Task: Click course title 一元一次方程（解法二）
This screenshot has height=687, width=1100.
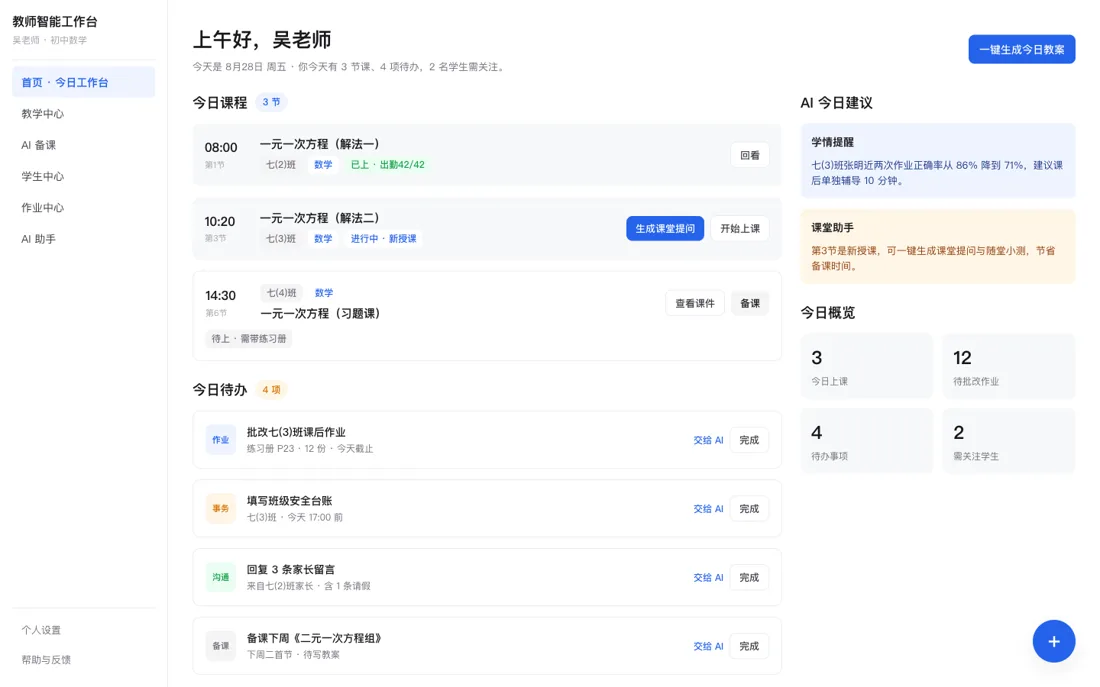Action: [x=320, y=218]
